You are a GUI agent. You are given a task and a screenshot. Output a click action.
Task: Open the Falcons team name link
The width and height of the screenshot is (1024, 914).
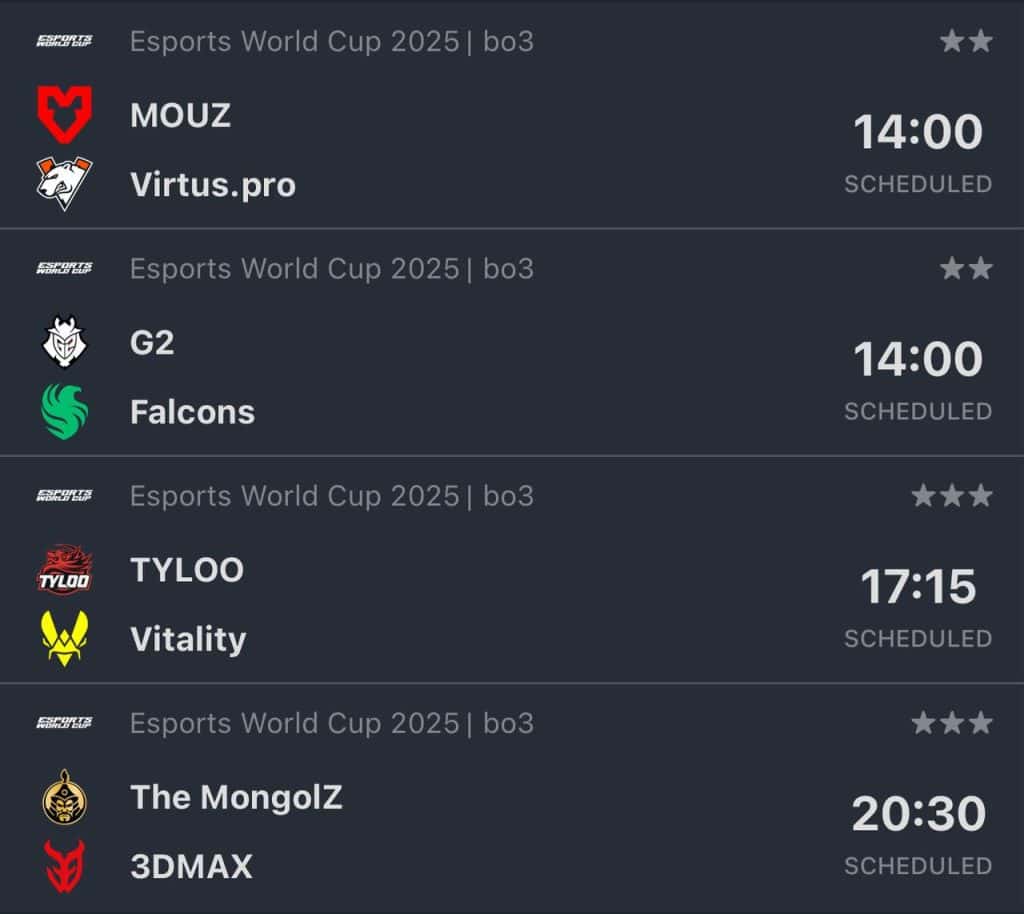click(192, 412)
